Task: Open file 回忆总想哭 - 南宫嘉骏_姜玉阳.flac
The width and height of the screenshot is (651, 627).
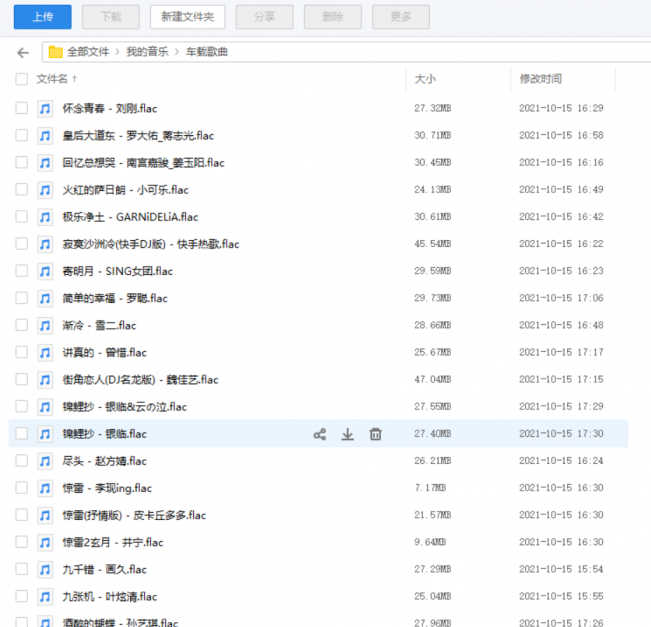Action: tap(143, 163)
